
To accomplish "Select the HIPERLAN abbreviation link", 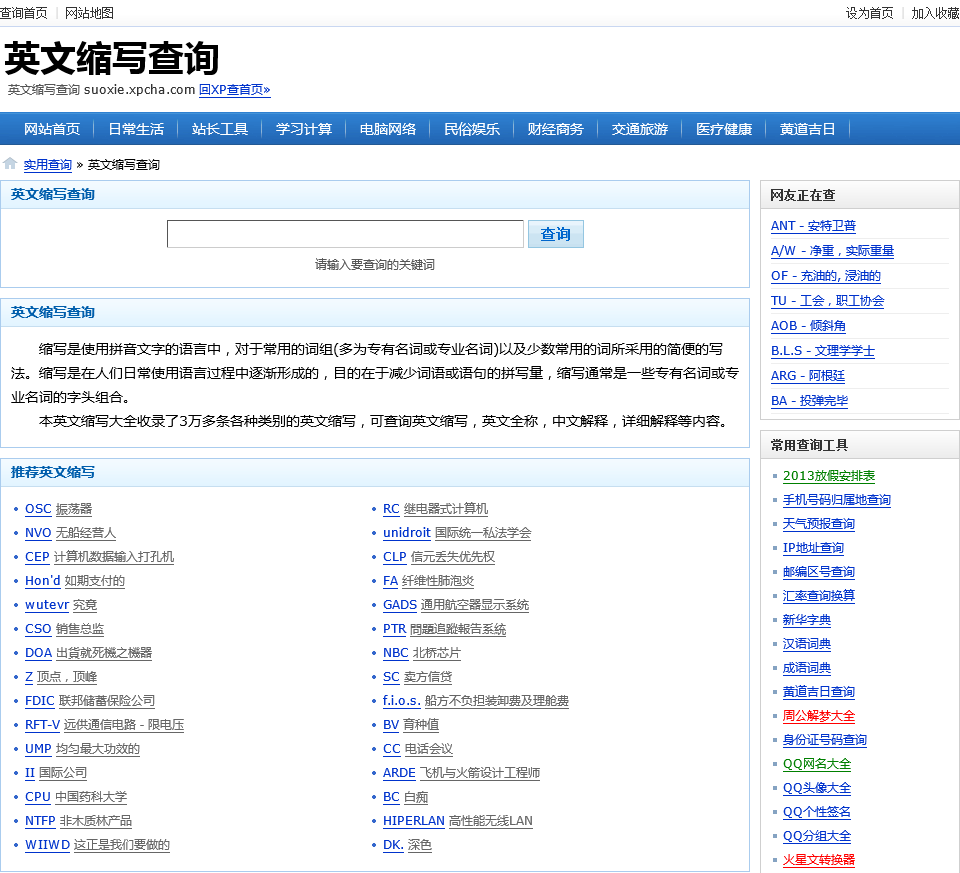I will (413, 821).
